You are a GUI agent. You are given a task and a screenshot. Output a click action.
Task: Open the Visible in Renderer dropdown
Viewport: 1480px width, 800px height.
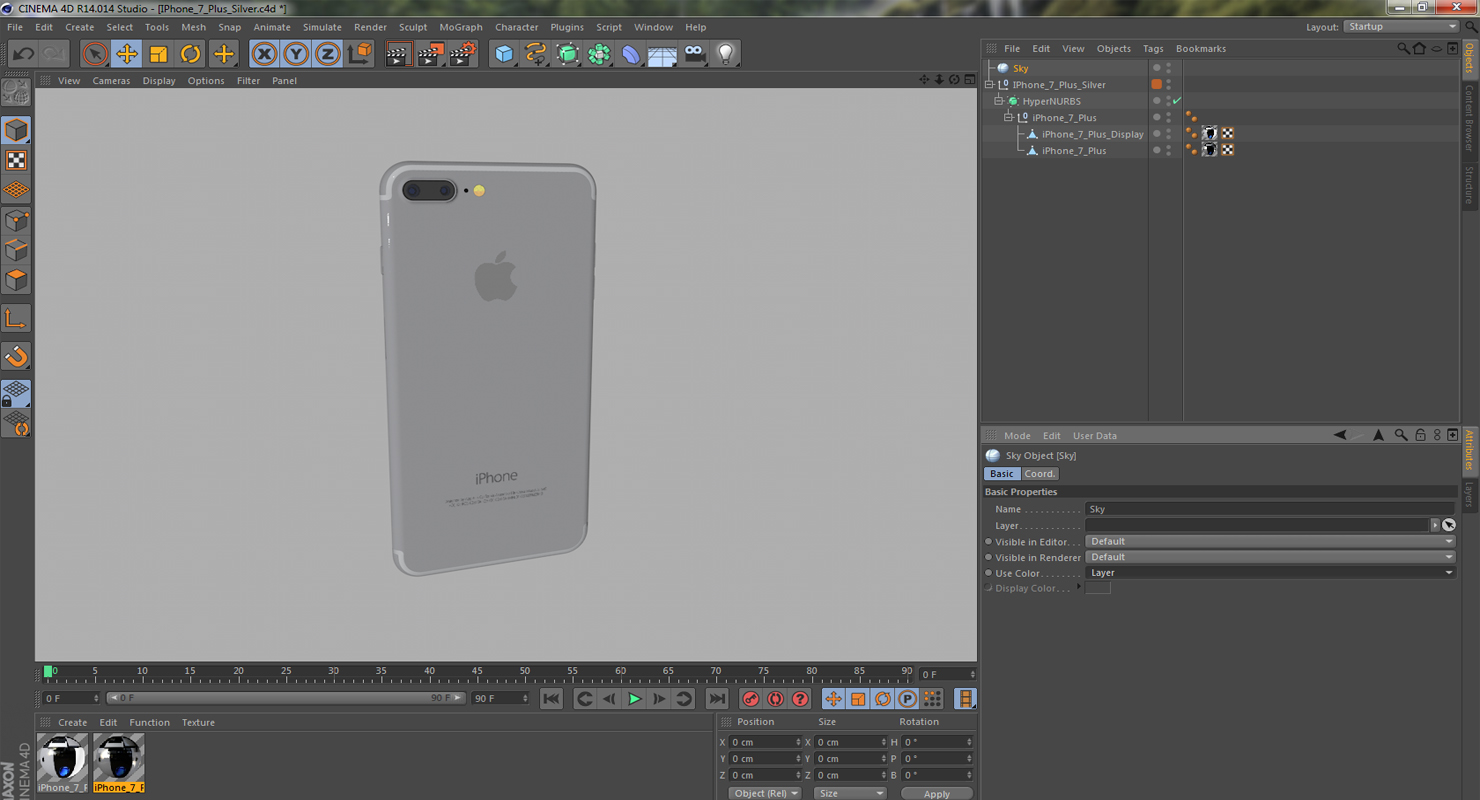(1270, 557)
